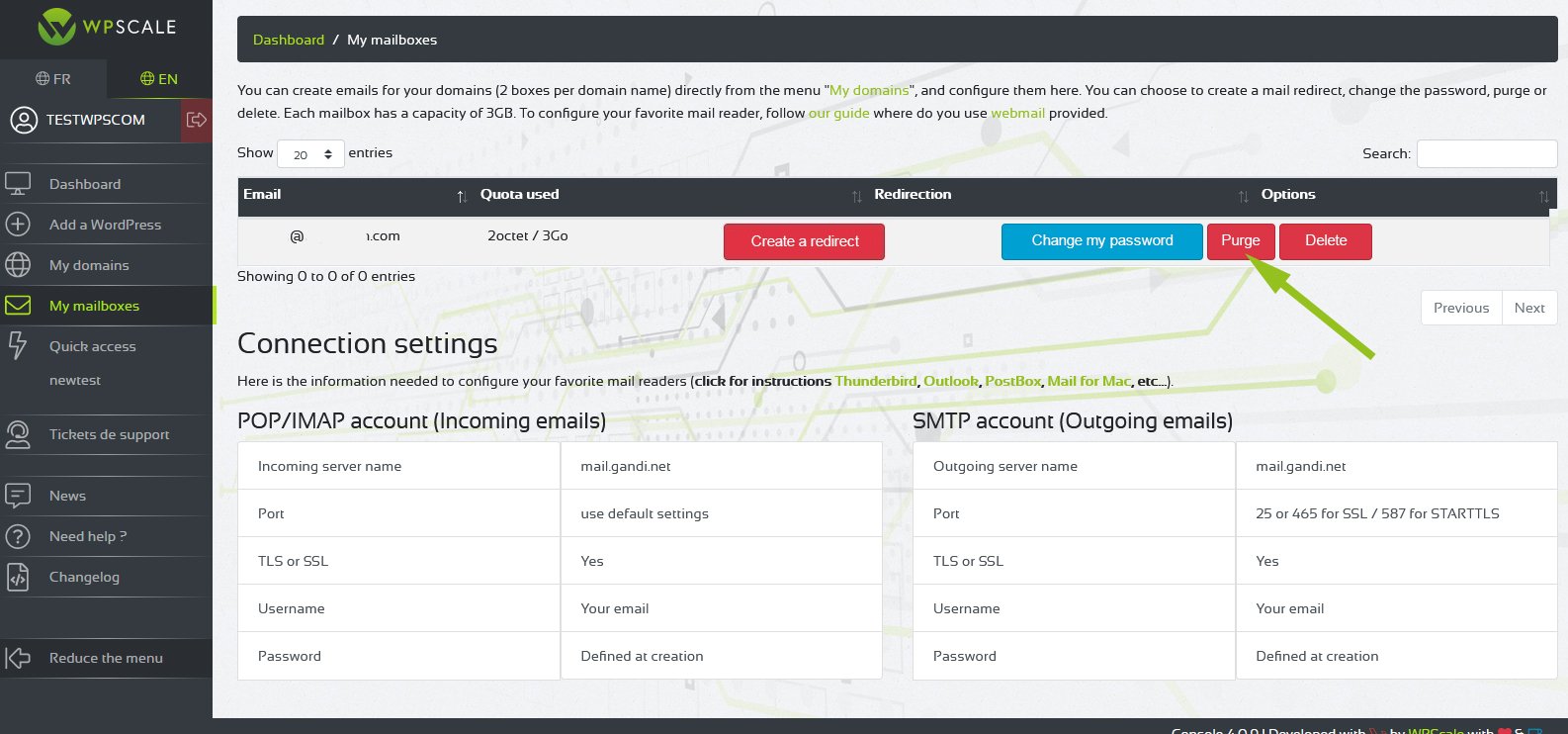Open the Show entries count dropdown
This screenshot has width=1568, height=734.
(310, 154)
